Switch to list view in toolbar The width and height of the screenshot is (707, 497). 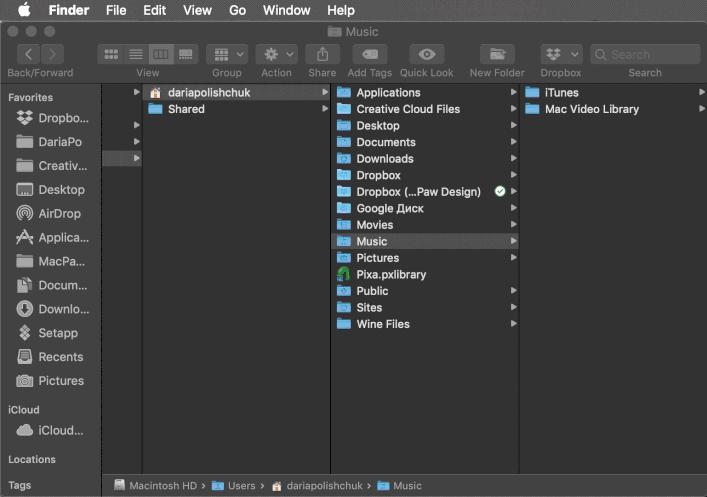click(x=136, y=55)
